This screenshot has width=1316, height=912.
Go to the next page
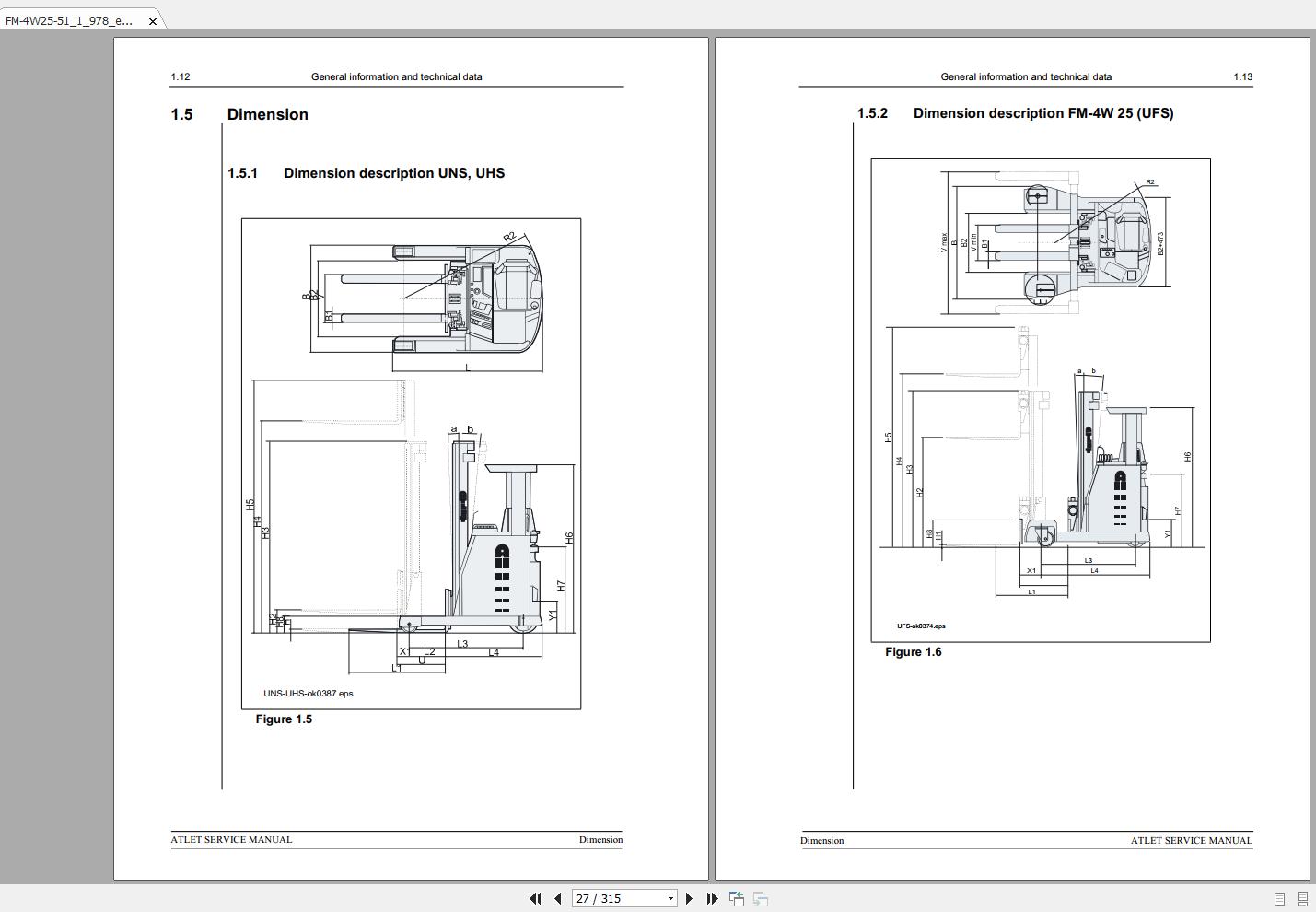pyautogui.click(x=689, y=898)
